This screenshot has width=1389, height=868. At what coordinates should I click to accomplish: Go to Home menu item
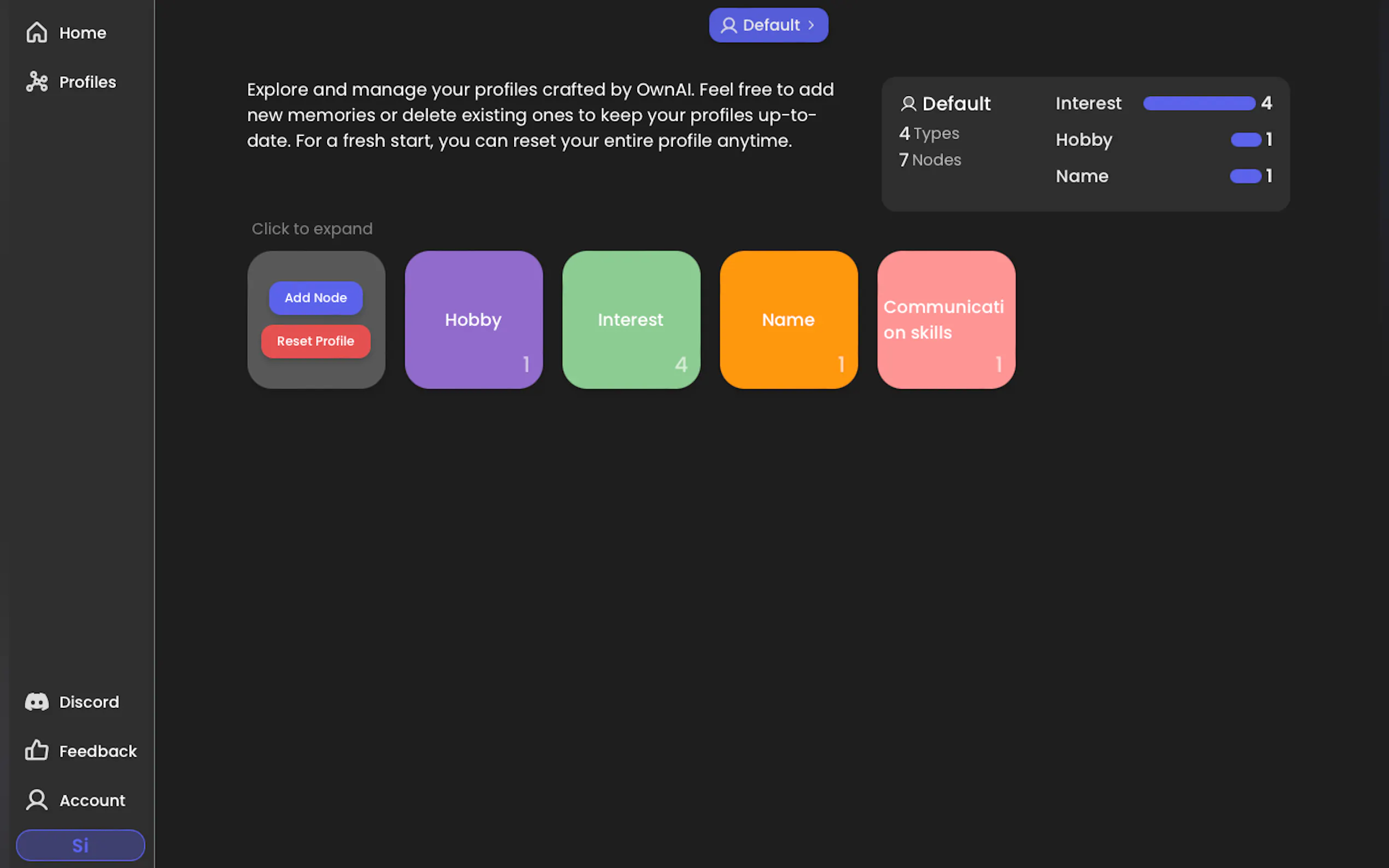click(x=83, y=33)
